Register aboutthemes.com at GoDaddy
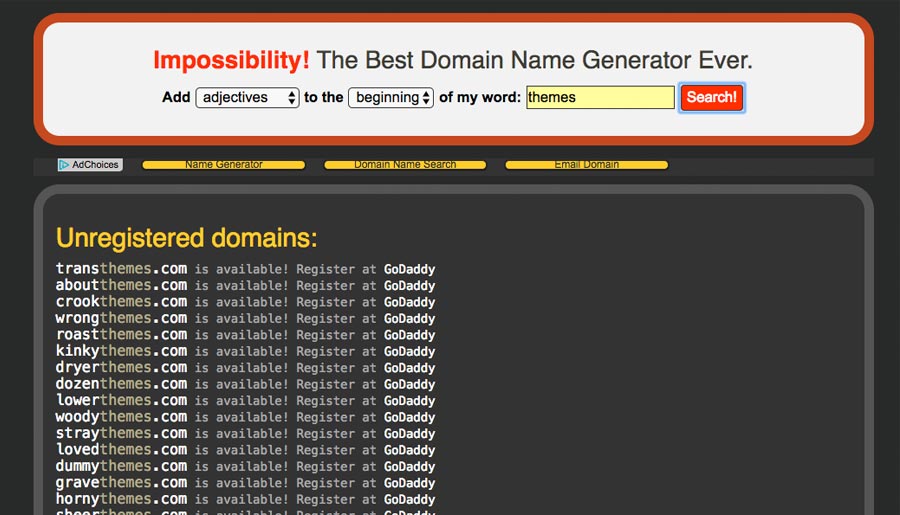The height and width of the screenshot is (515, 900). pyautogui.click(x=409, y=286)
